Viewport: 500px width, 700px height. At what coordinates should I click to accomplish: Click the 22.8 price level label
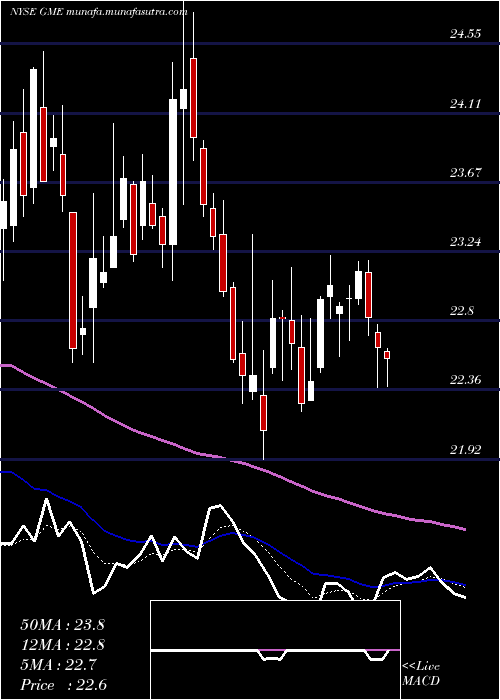point(462,311)
